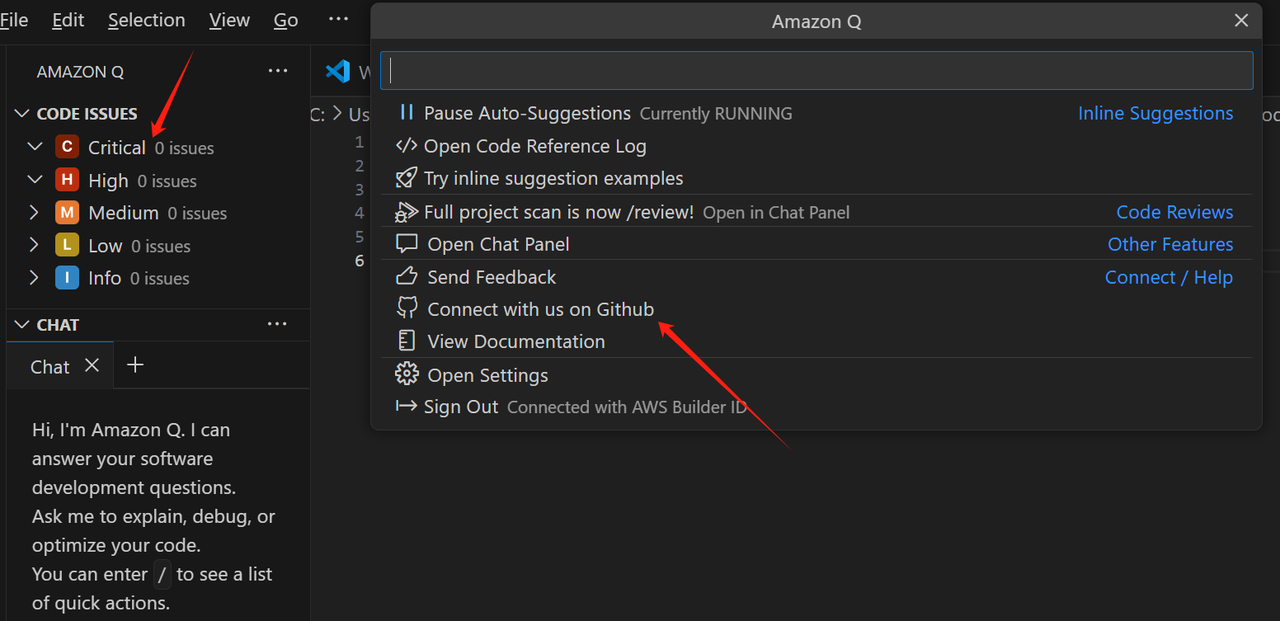This screenshot has width=1280, height=621.
Task: Open the View menu
Action: click(230, 20)
